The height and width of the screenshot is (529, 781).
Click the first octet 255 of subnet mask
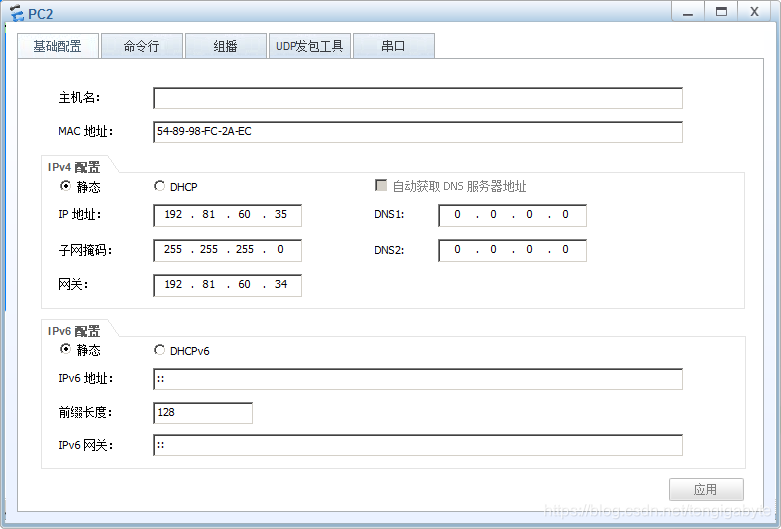pyautogui.click(x=173, y=250)
